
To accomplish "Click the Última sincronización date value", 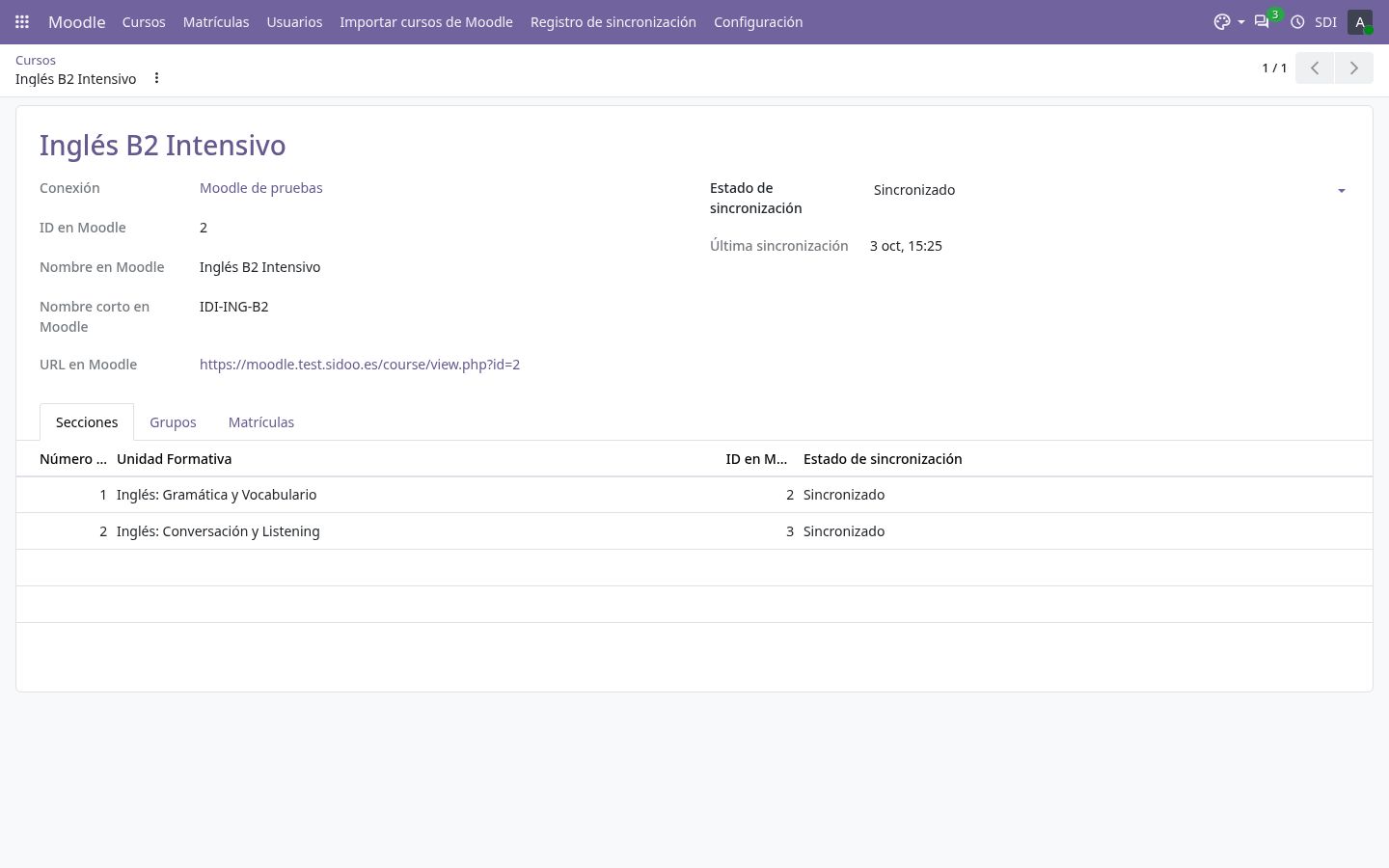I will point(906,246).
